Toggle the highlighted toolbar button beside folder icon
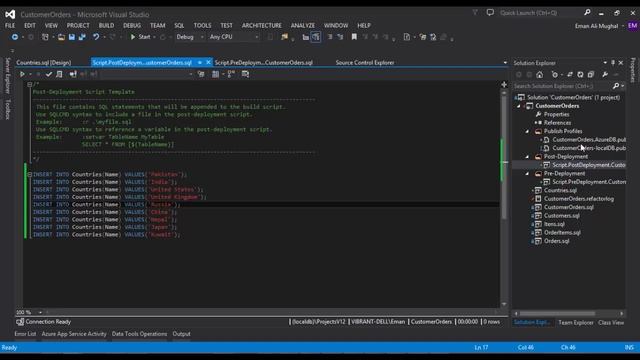 pos(316,37)
